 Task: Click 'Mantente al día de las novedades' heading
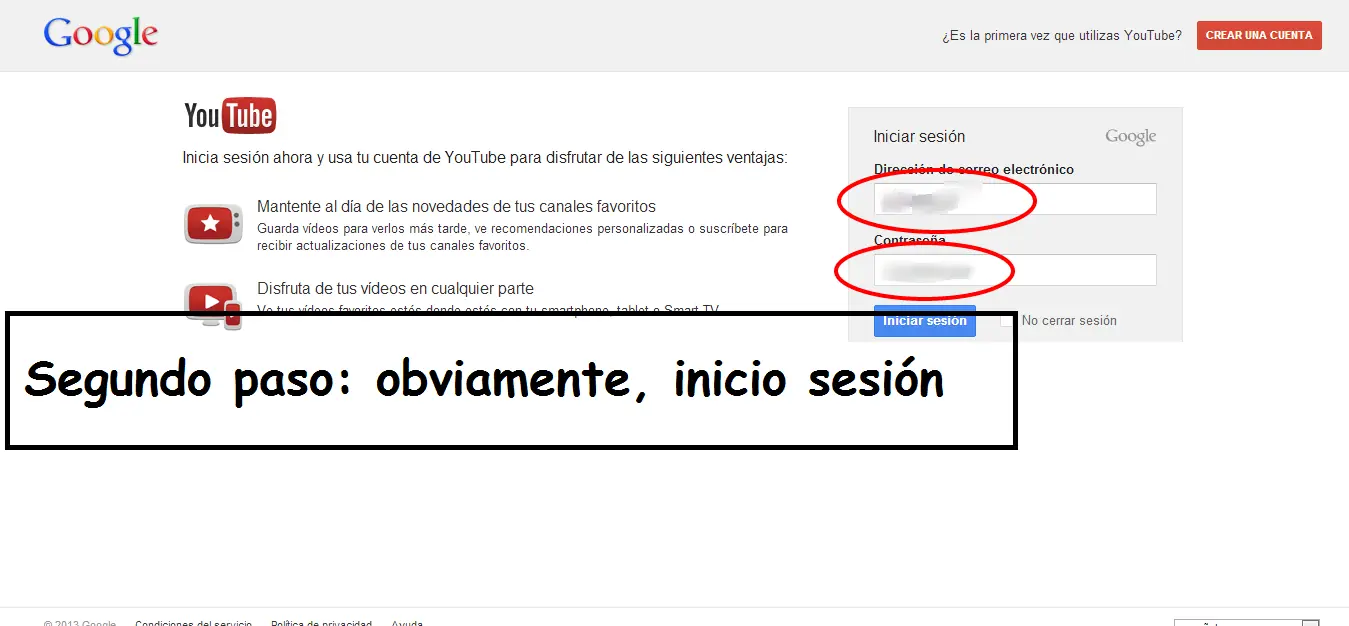(x=456, y=207)
